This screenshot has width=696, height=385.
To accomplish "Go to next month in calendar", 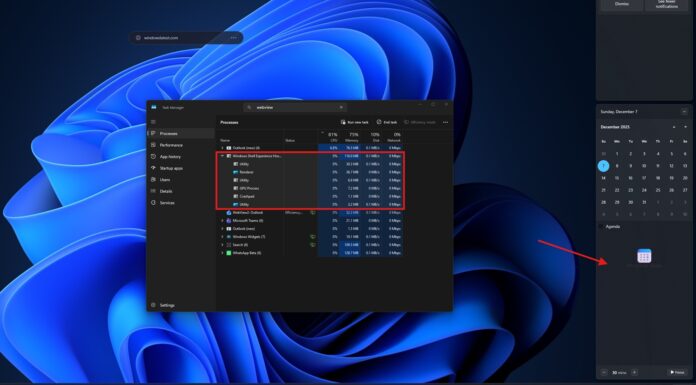I will [x=685, y=127].
